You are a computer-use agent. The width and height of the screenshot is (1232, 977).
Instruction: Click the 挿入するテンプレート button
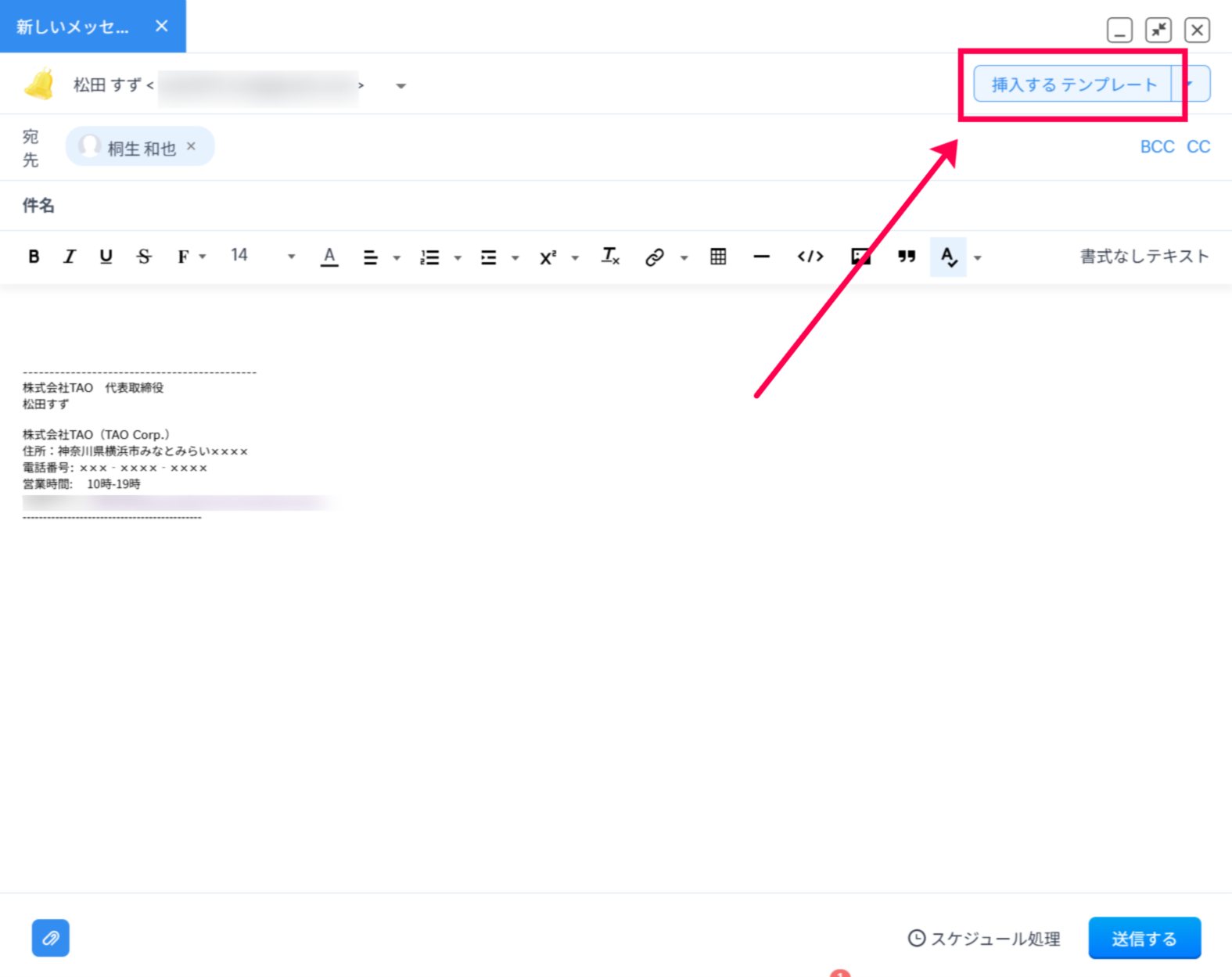1073,84
